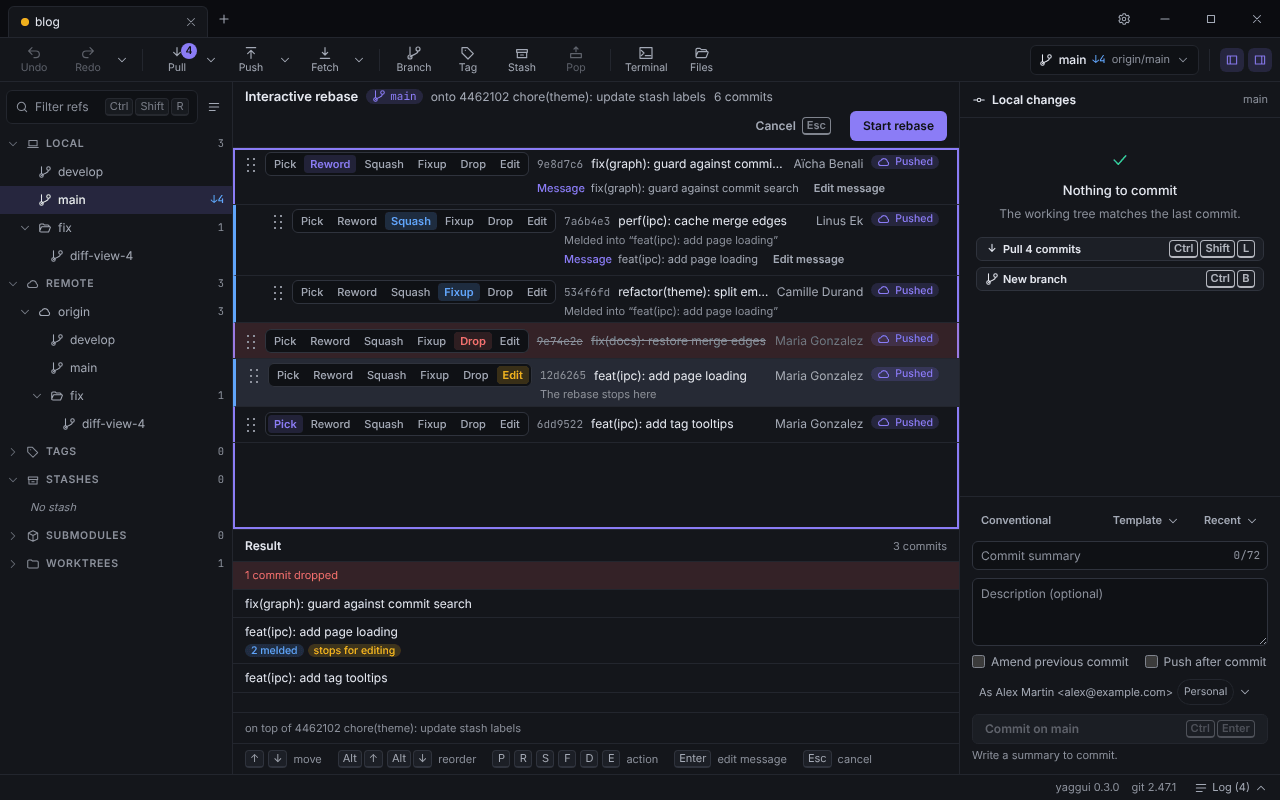
Task: Grab drag handle of commit 6dd9522
Action: coord(251,425)
